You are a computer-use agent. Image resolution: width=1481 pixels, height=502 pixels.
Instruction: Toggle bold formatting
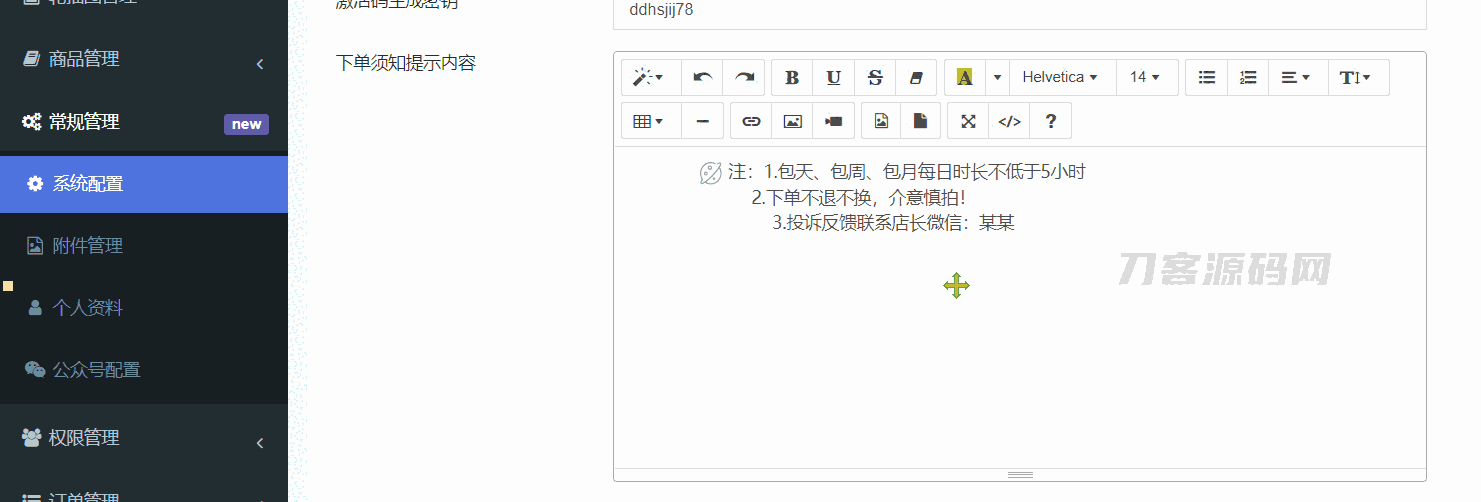pos(792,77)
